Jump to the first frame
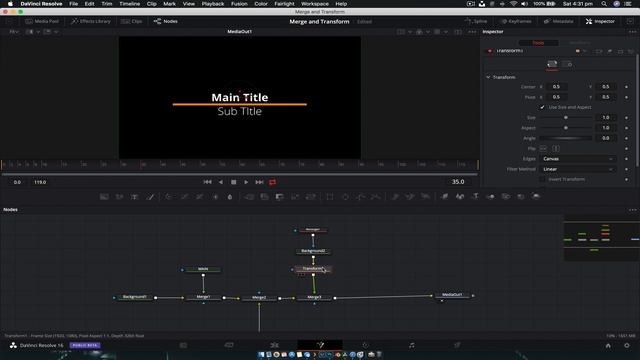Screen dimensions: 640x360 click(207, 182)
